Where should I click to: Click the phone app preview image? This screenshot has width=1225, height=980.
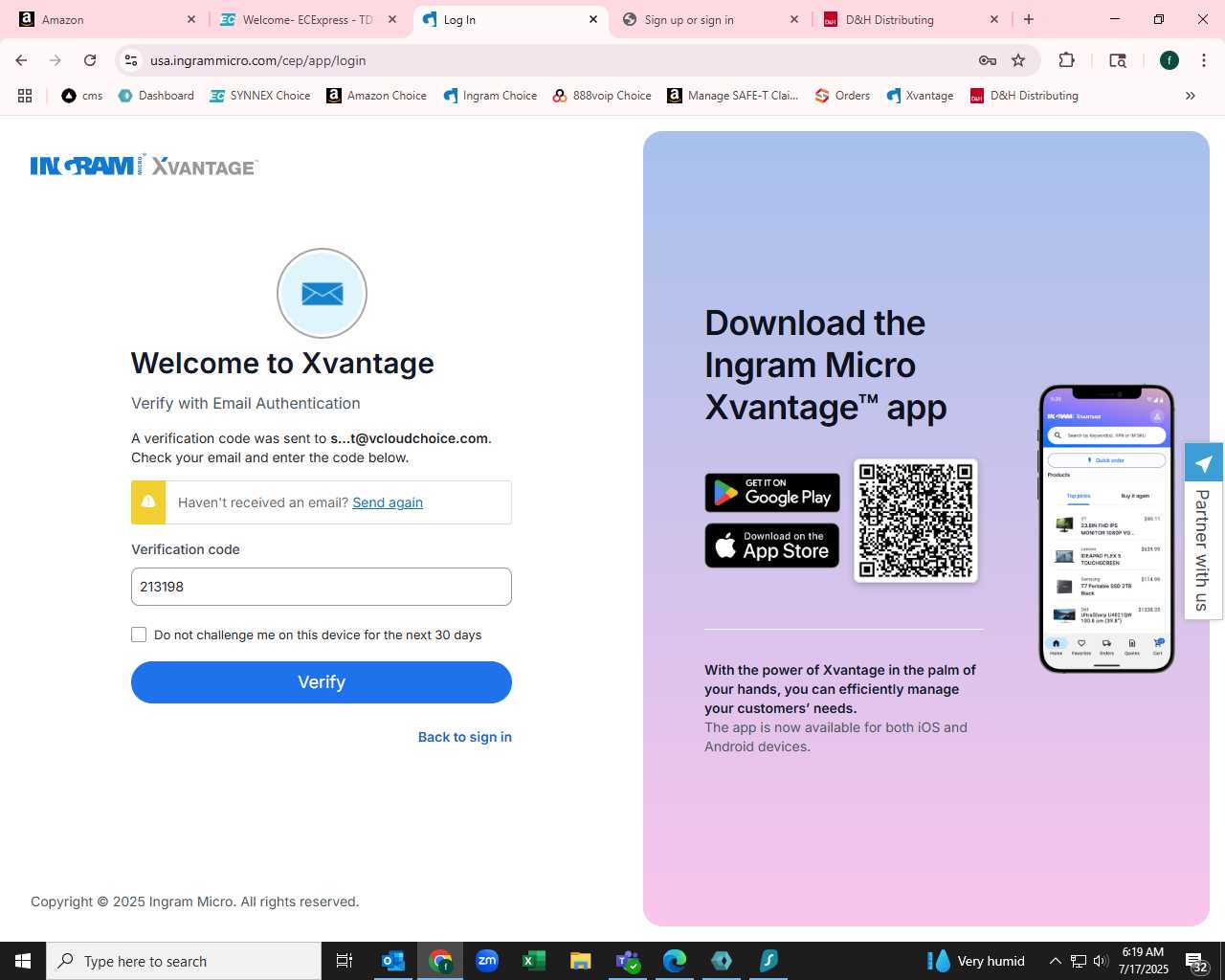[1106, 528]
